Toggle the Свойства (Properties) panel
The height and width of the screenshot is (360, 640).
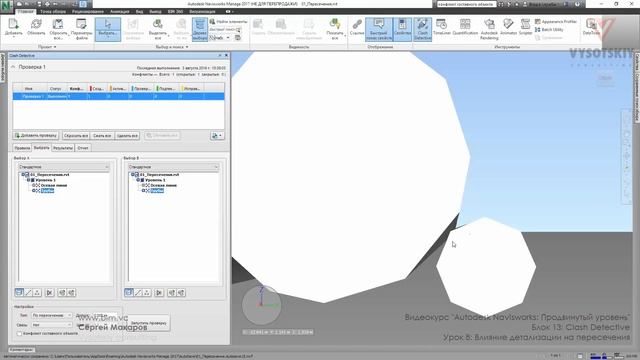coord(402,29)
